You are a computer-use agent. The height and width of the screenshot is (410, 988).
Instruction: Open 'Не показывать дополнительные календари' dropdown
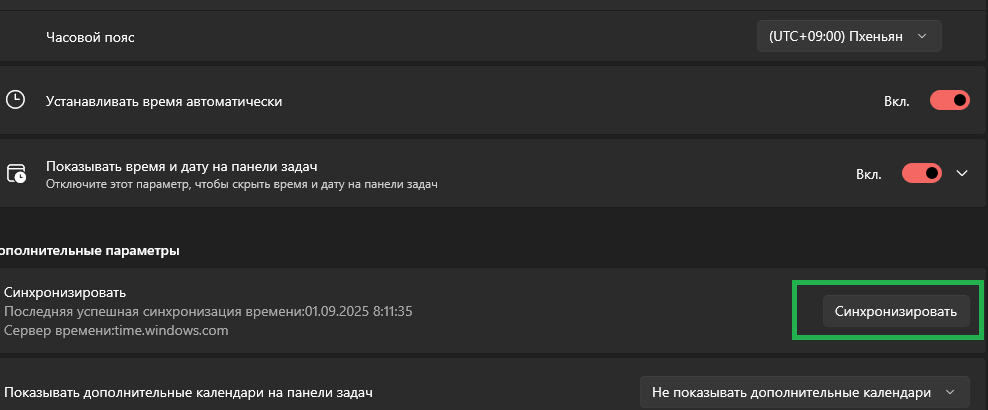804,392
